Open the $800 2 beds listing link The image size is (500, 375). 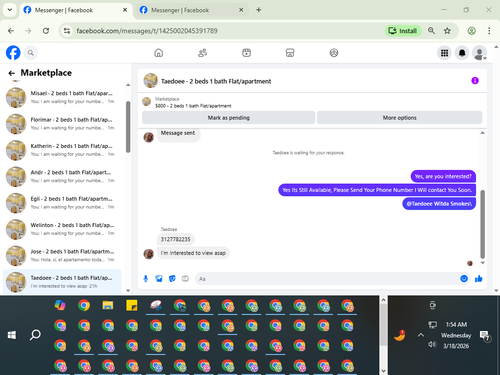point(193,106)
